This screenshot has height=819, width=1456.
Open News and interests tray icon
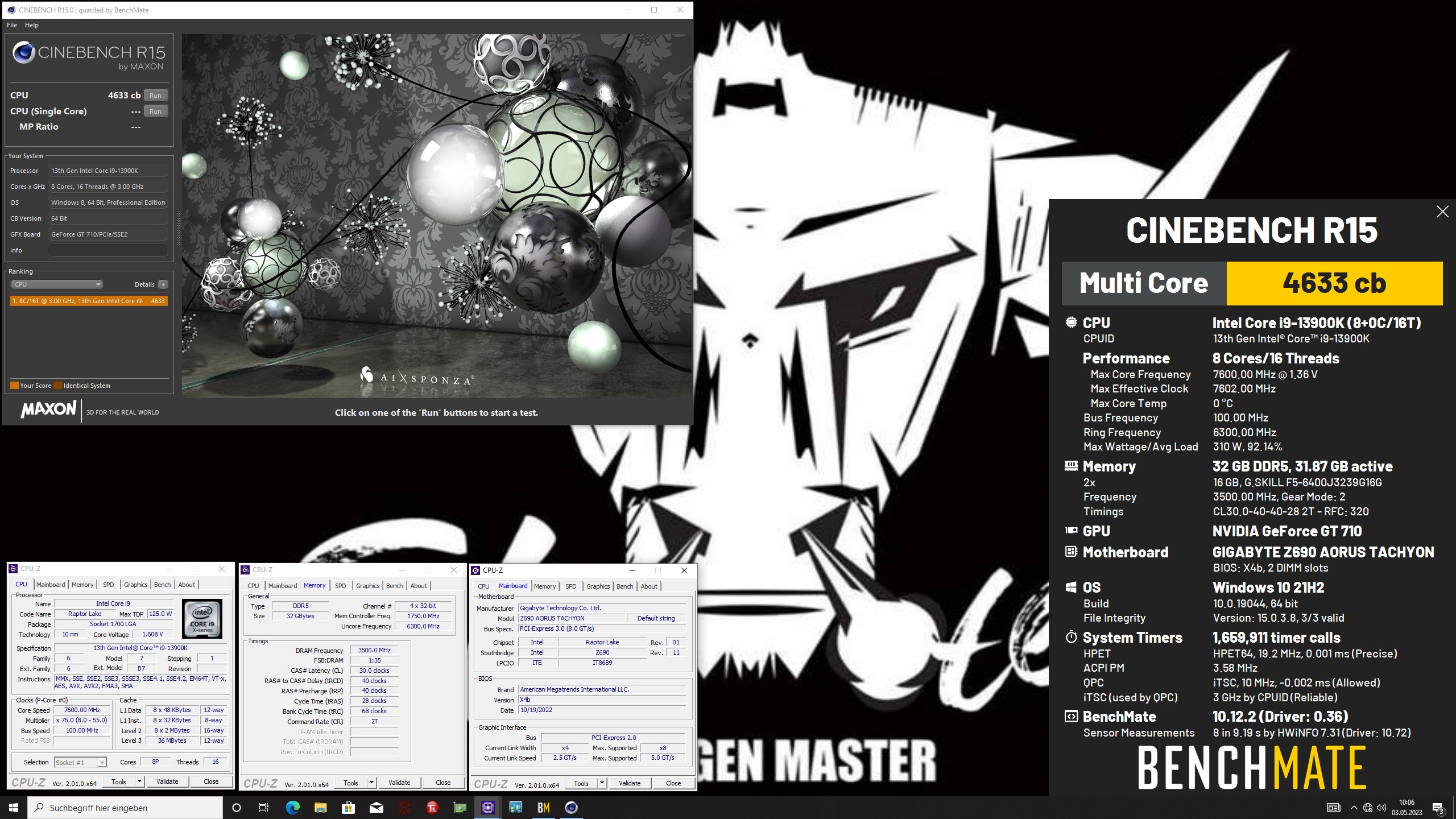pos(1333,808)
